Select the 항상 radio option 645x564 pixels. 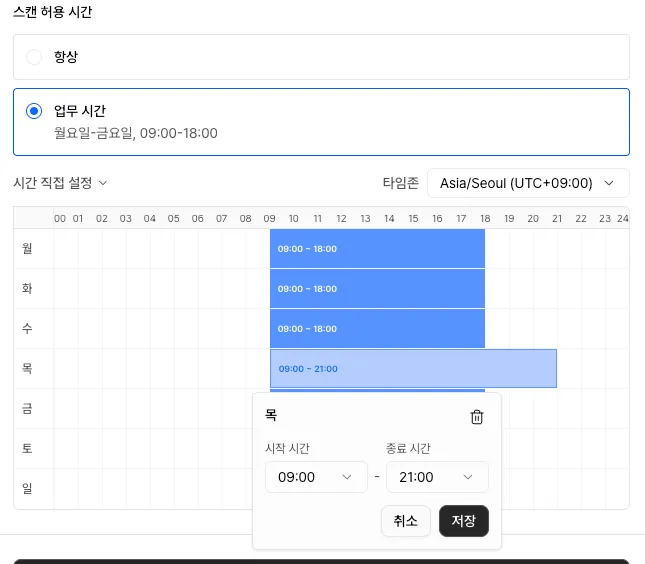[x=34, y=57]
